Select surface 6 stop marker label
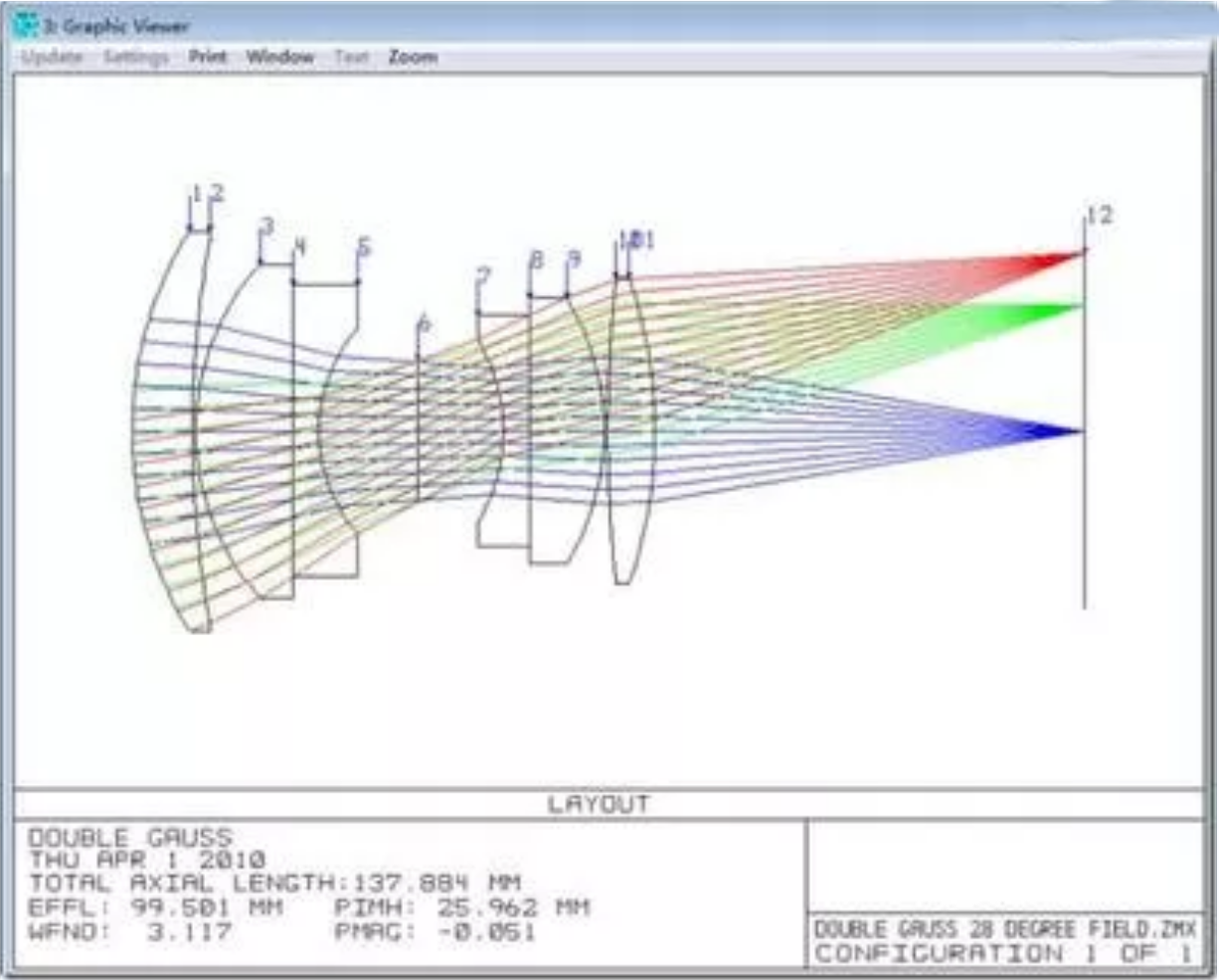Screen dimensions: 1219x980 425,324
